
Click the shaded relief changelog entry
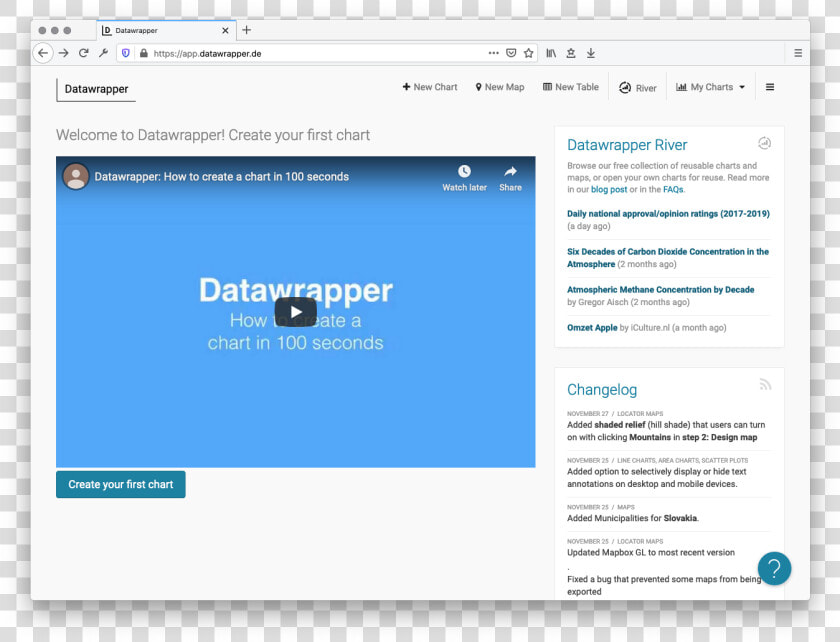[x=666, y=431]
